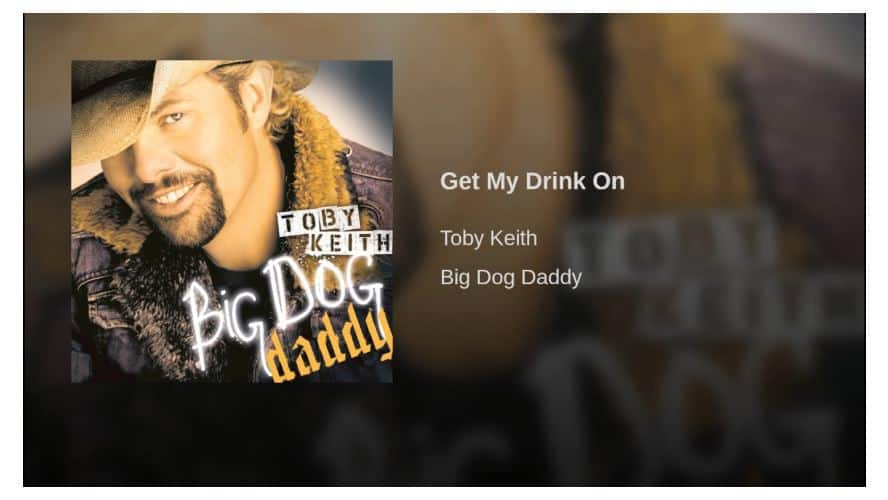Select the song title Get My Drink On
The height and width of the screenshot is (500, 888).
(532, 181)
